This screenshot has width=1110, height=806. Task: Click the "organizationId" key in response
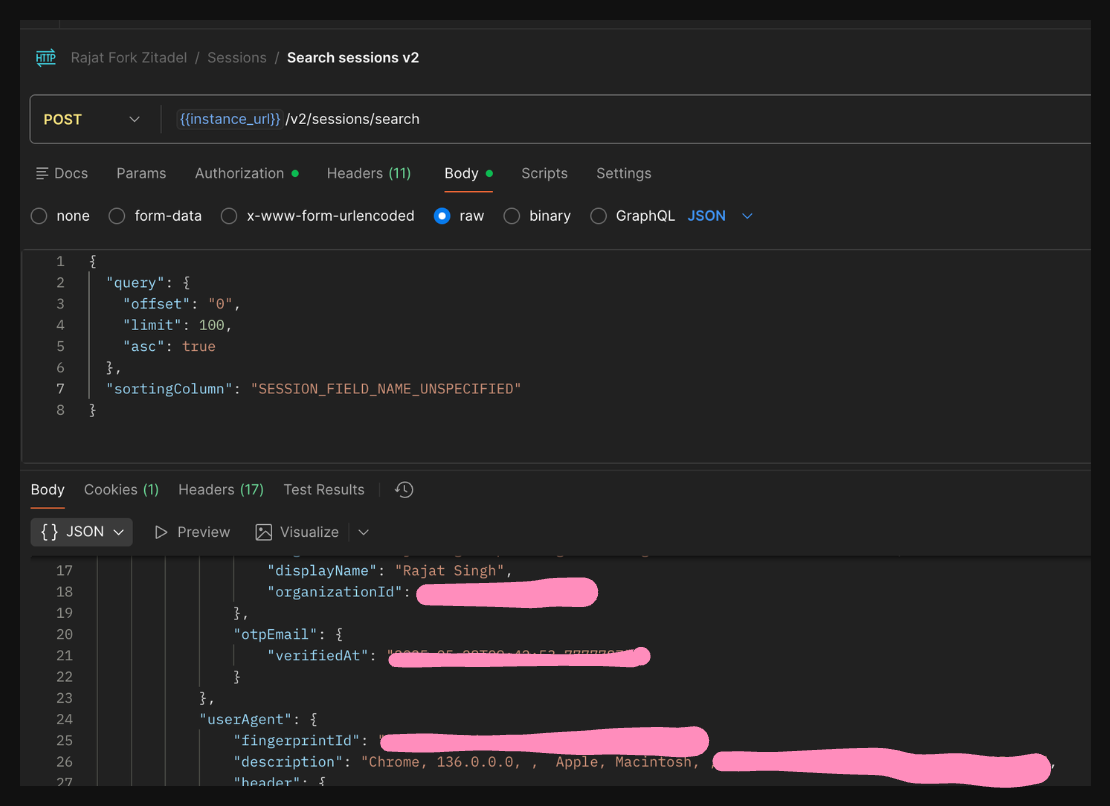point(335,592)
